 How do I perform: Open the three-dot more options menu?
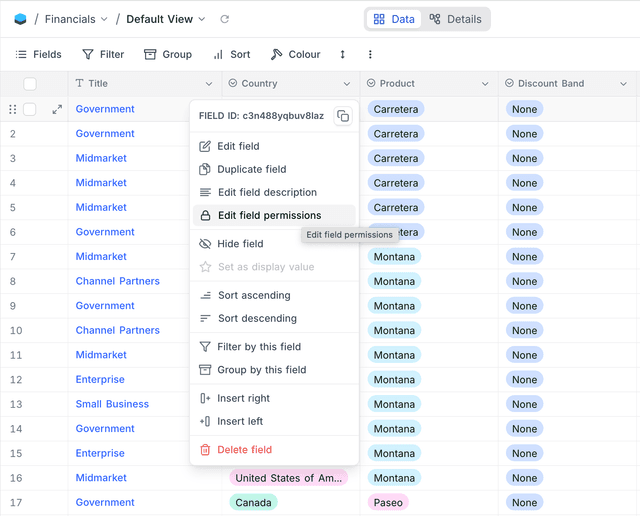click(x=370, y=55)
